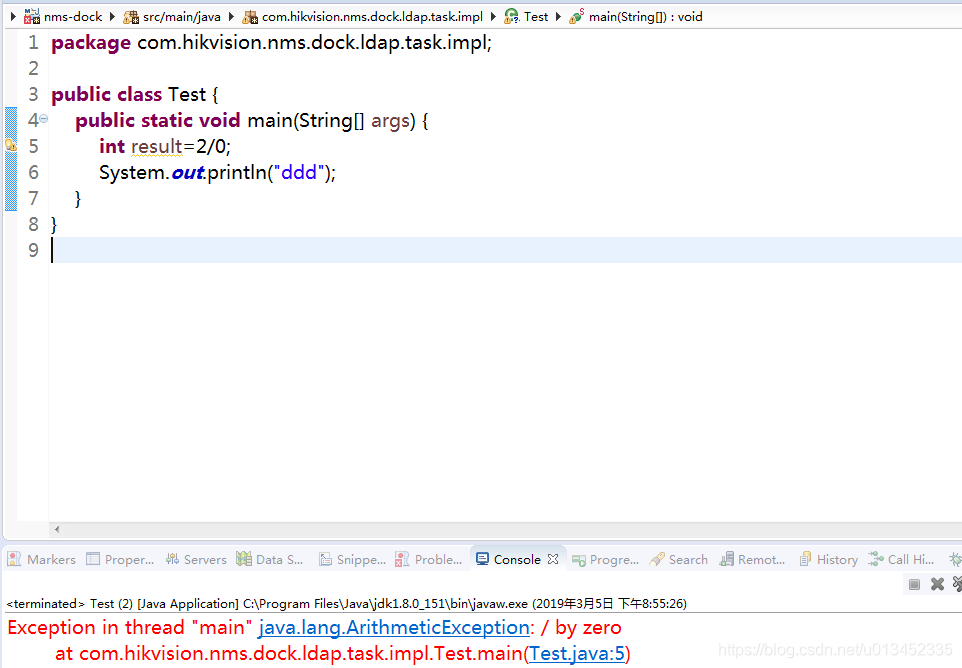Open the Data Source Explorer tab
This screenshot has height=668, width=962.
coord(270,559)
